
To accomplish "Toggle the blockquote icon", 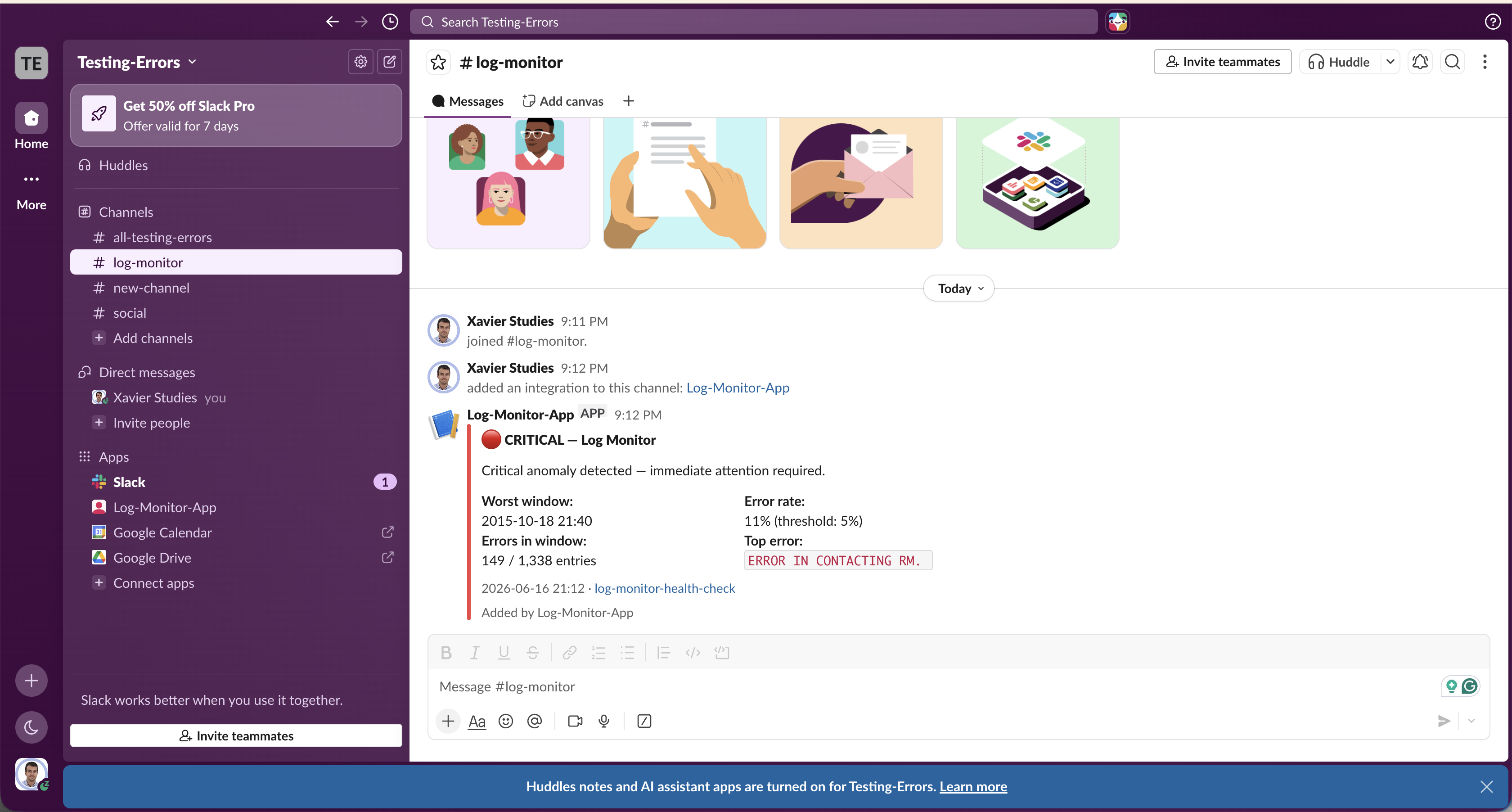I will (x=663, y=652).
